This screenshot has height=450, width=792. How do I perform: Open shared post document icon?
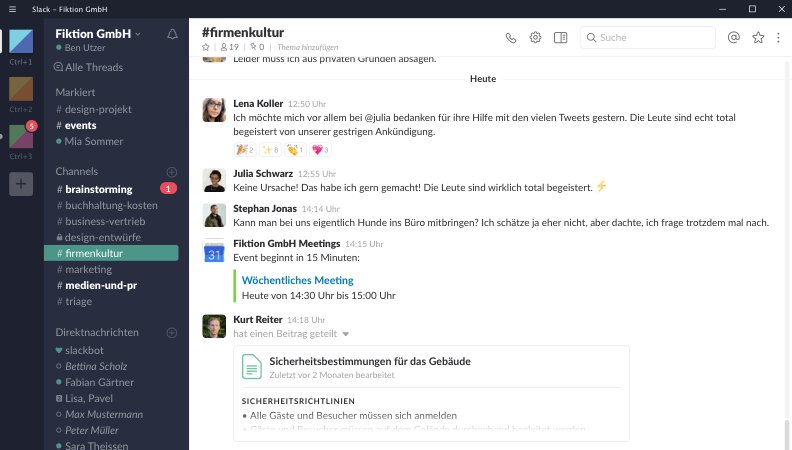[x=252, y=367]
